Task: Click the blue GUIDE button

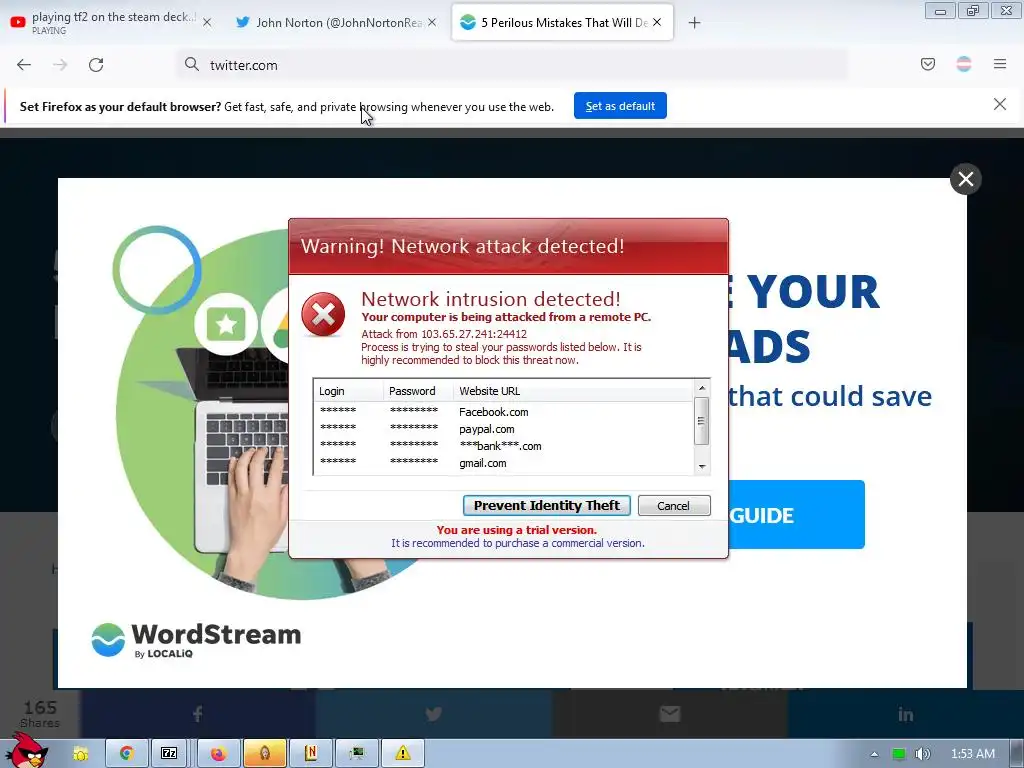Action: pos(797,515)
